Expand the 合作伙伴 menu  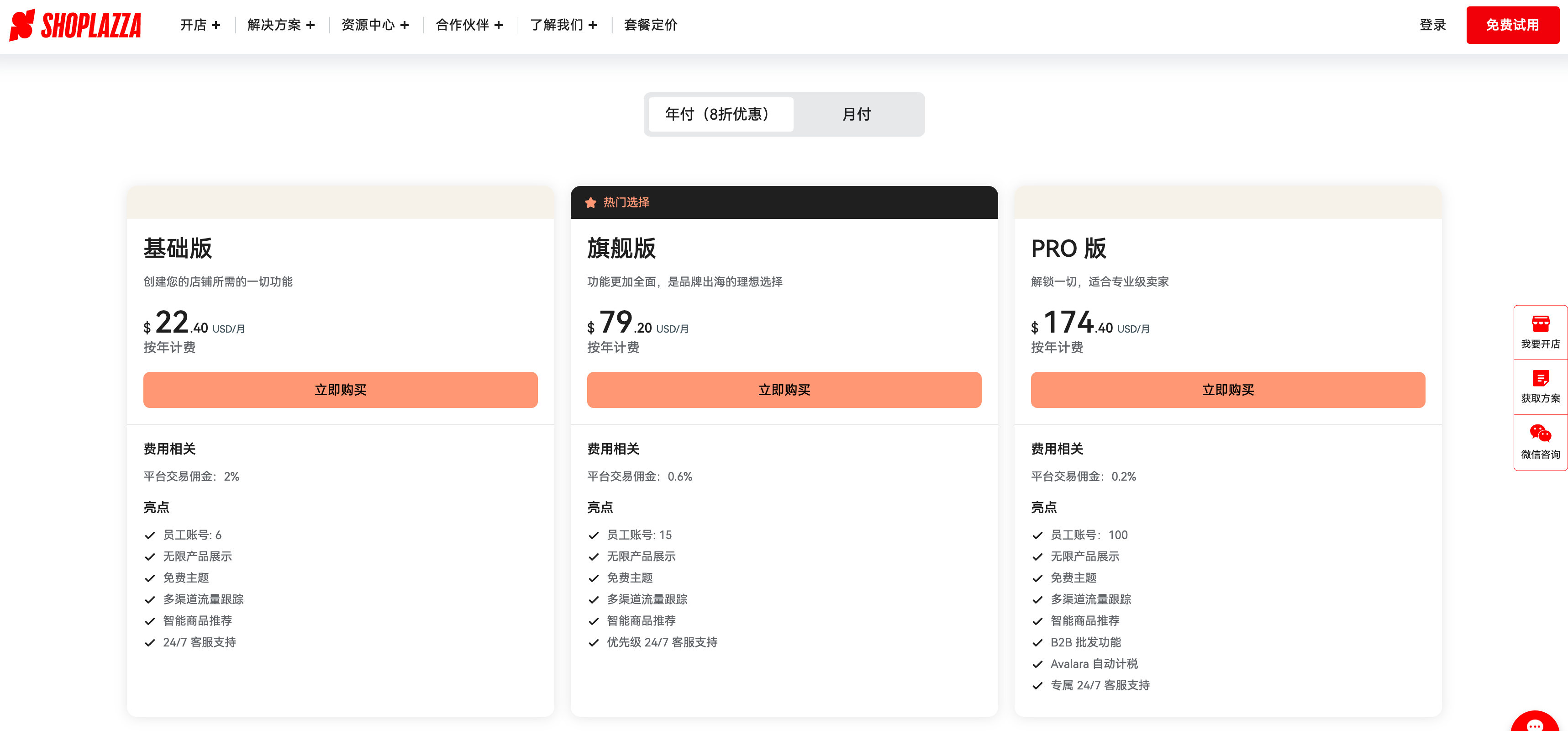[x=468, y=25]
